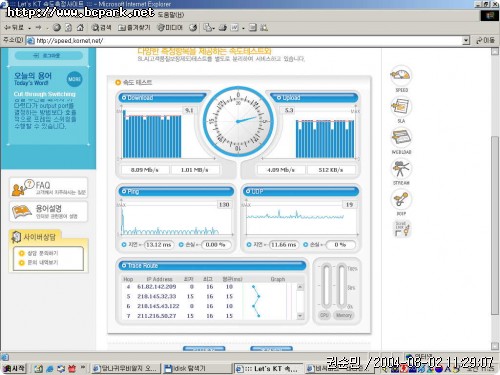Select the 512 KB/s upload value
500x375 pixels.
(331, 170)
